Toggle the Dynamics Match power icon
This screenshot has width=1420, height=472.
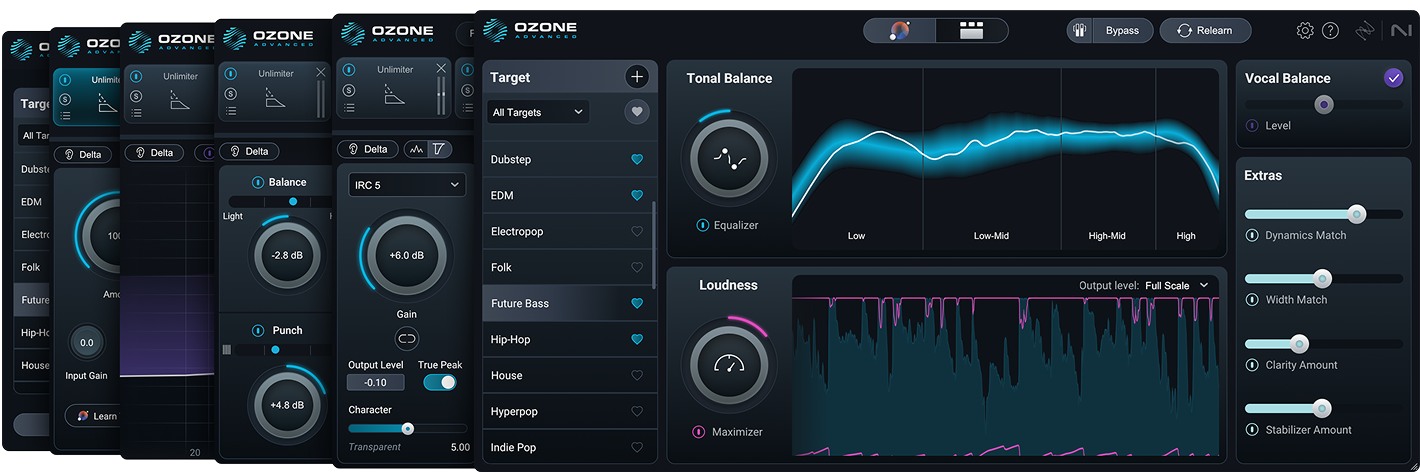click(1252, 236)
